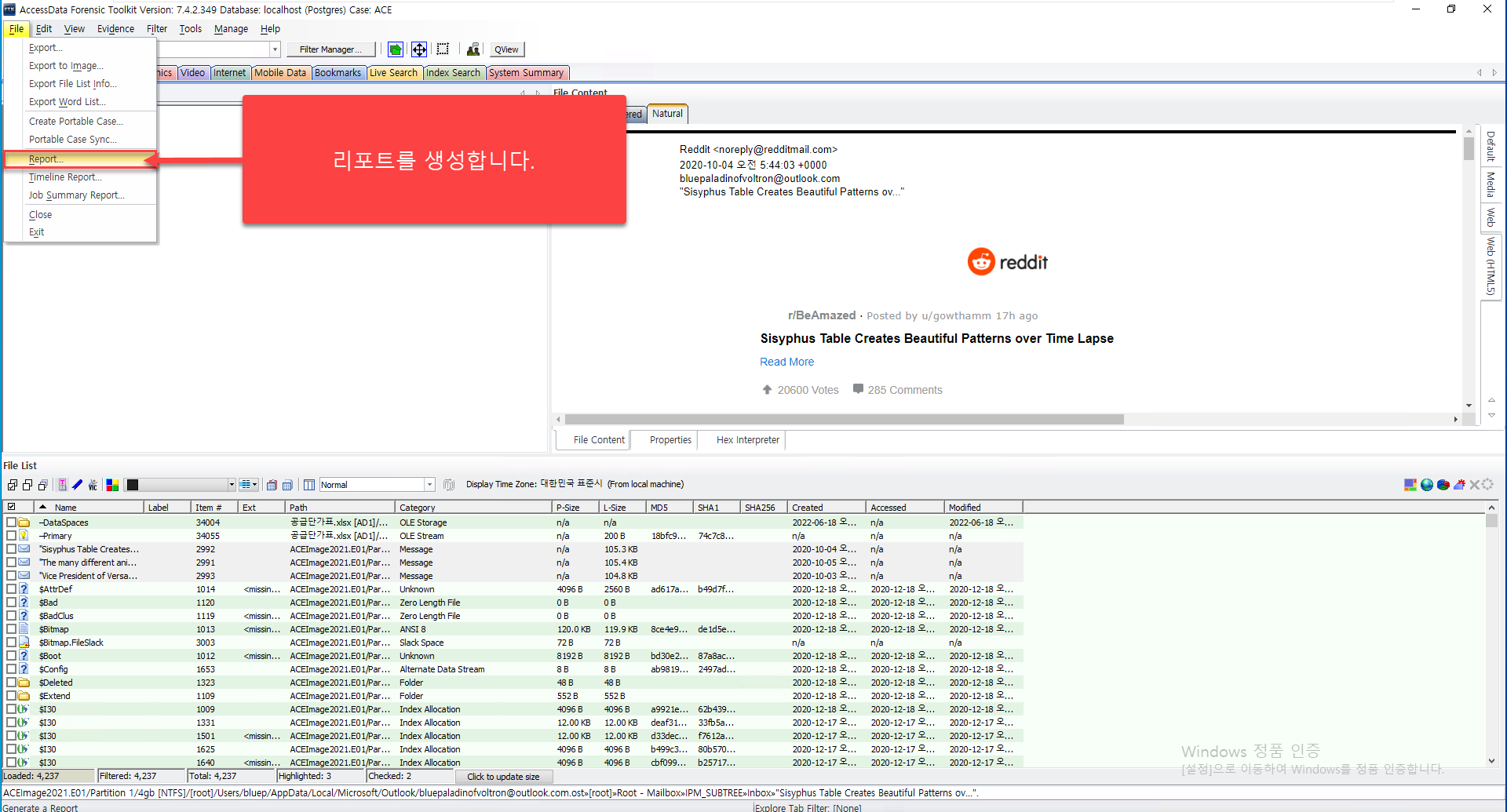Viewport: 1507px width, 812px height.
Task: Click the black label color swatch
Action: 133,485
